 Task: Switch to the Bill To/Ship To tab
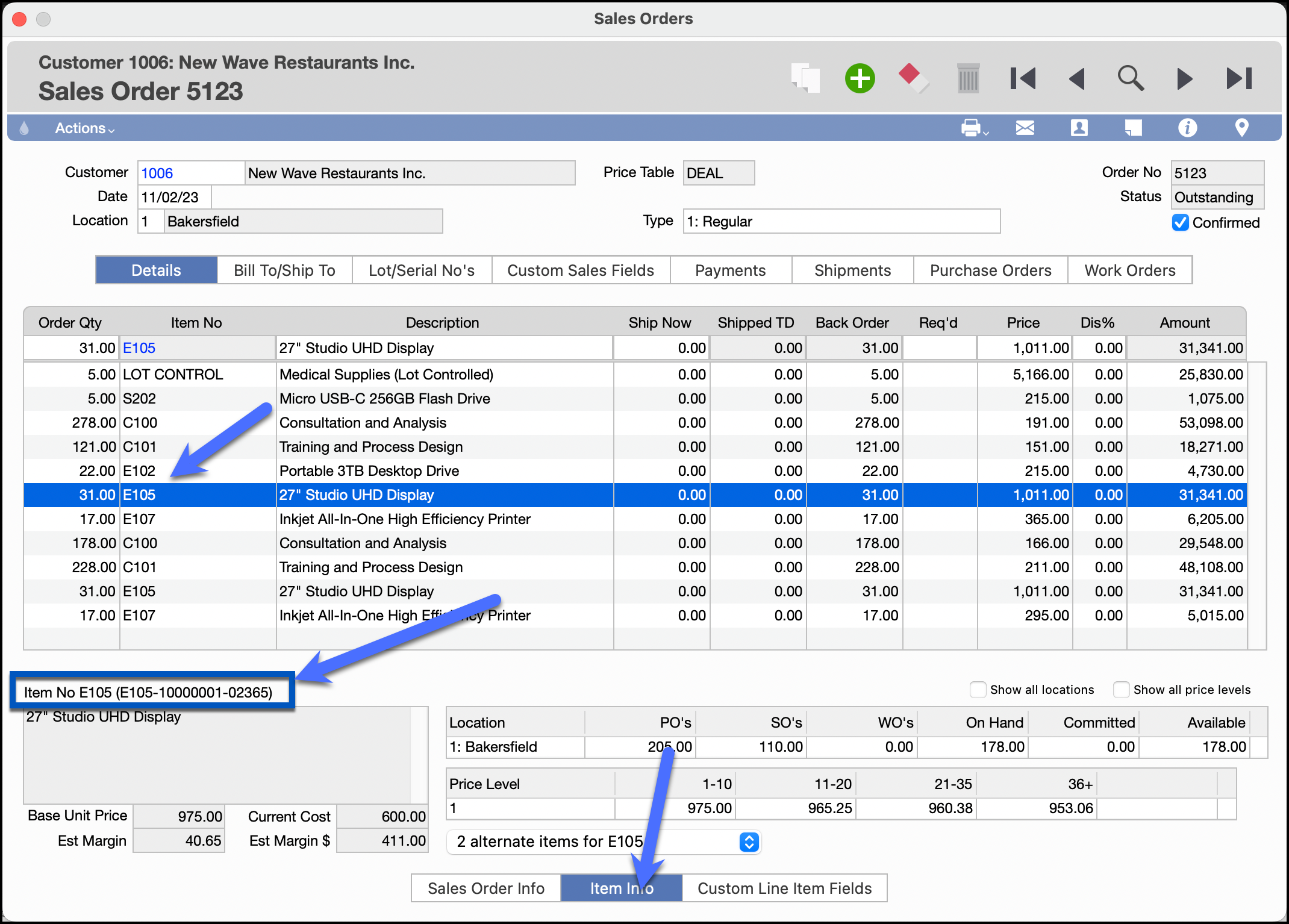pyautogui.click(x=284, y=270)
